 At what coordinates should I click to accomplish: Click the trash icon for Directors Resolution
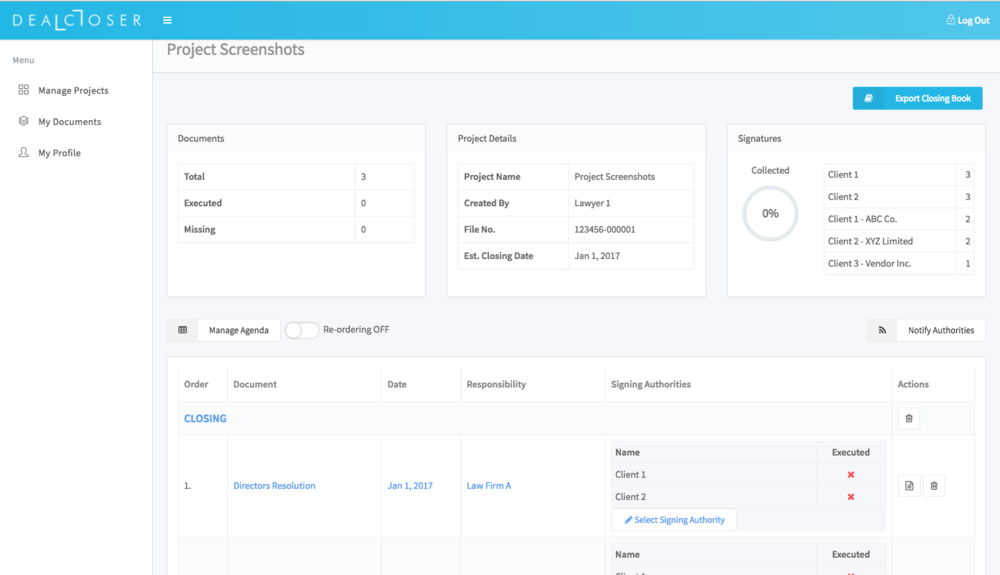[934, 486]
